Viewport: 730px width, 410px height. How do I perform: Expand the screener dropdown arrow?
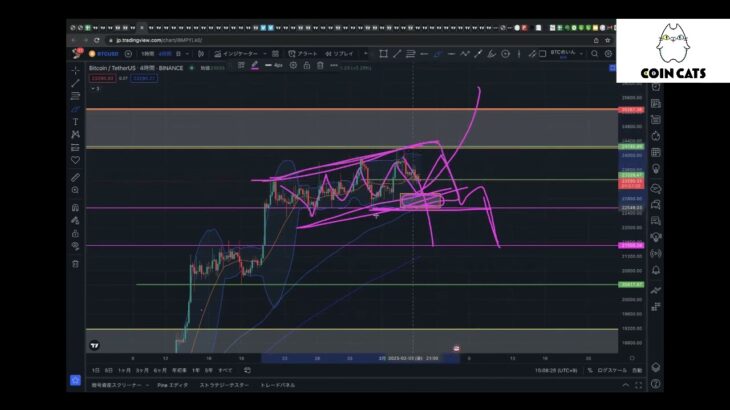pos(147,385)
